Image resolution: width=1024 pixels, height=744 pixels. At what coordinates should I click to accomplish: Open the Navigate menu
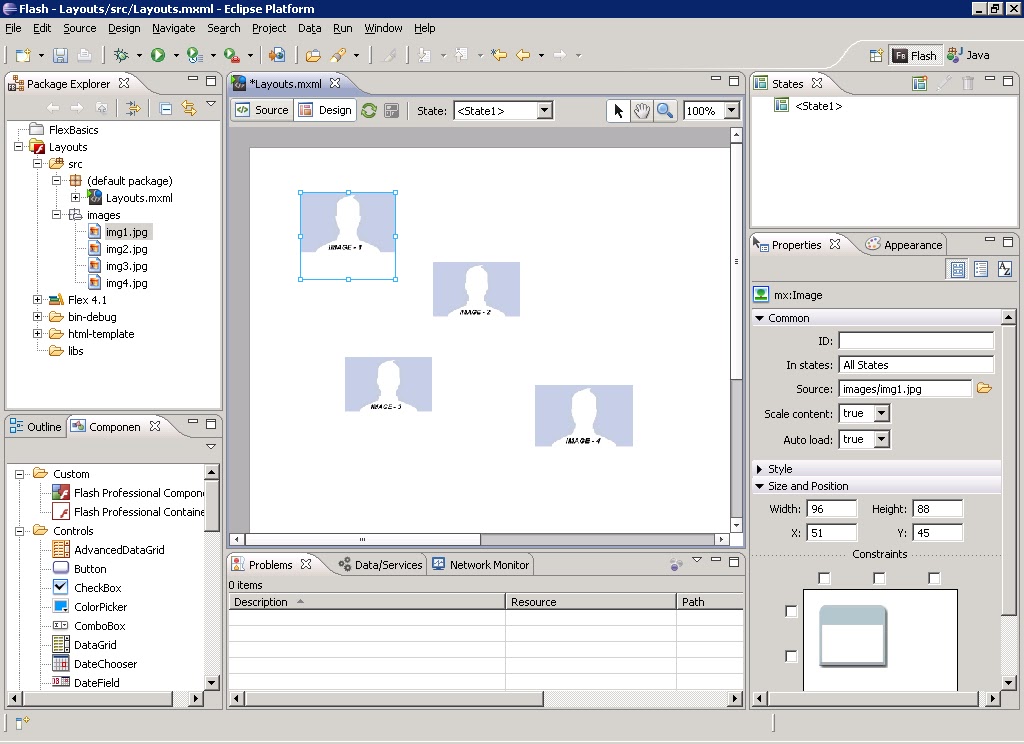click(x=173, y=28)
